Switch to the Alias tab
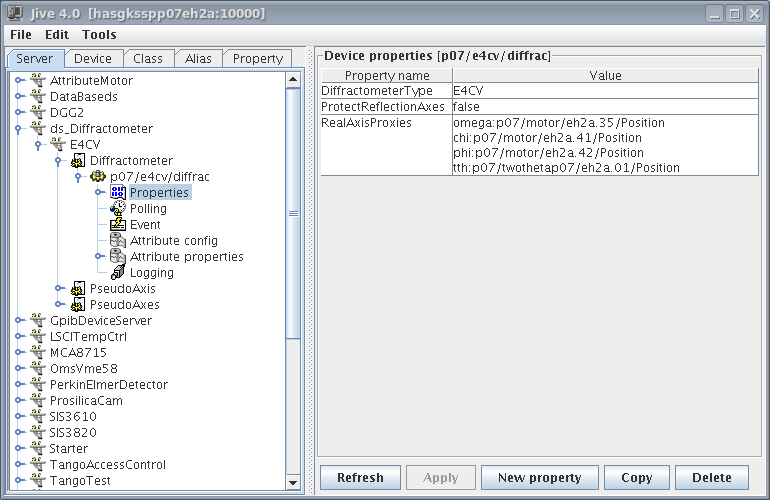770x500 pixels. [x=198, y=58]
